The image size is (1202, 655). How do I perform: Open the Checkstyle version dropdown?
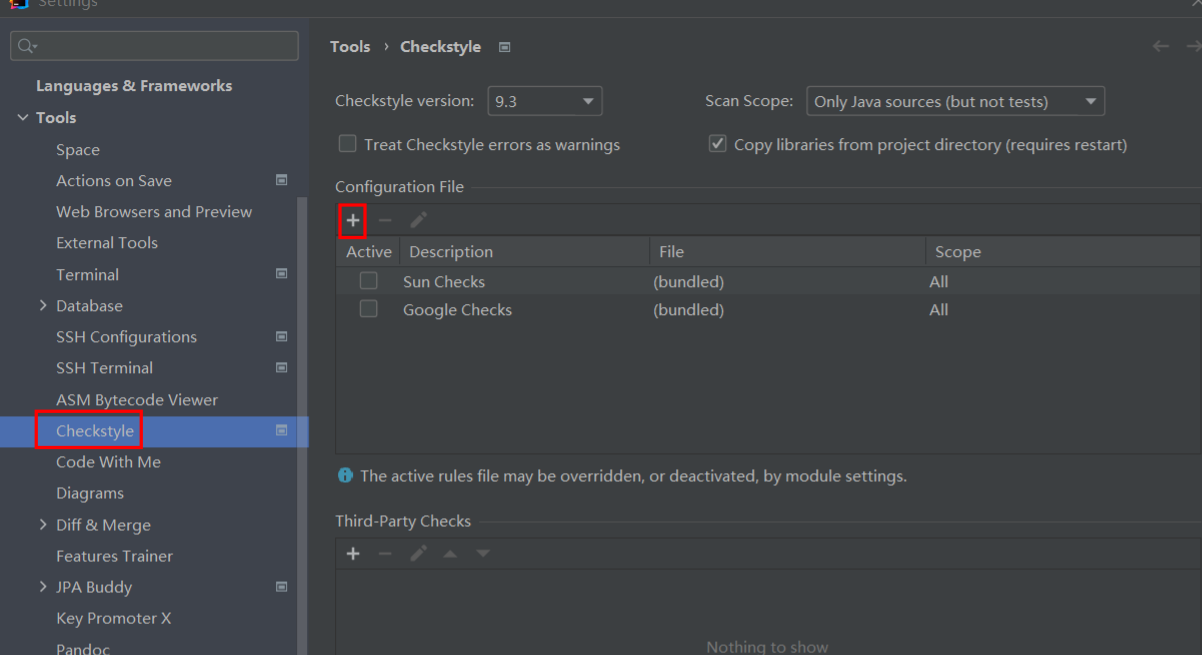coord(544,101)
